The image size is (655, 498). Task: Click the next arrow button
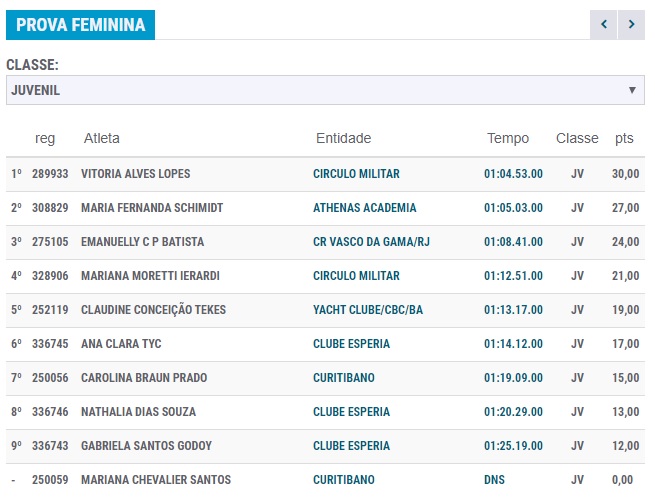(x=632, y=24)
